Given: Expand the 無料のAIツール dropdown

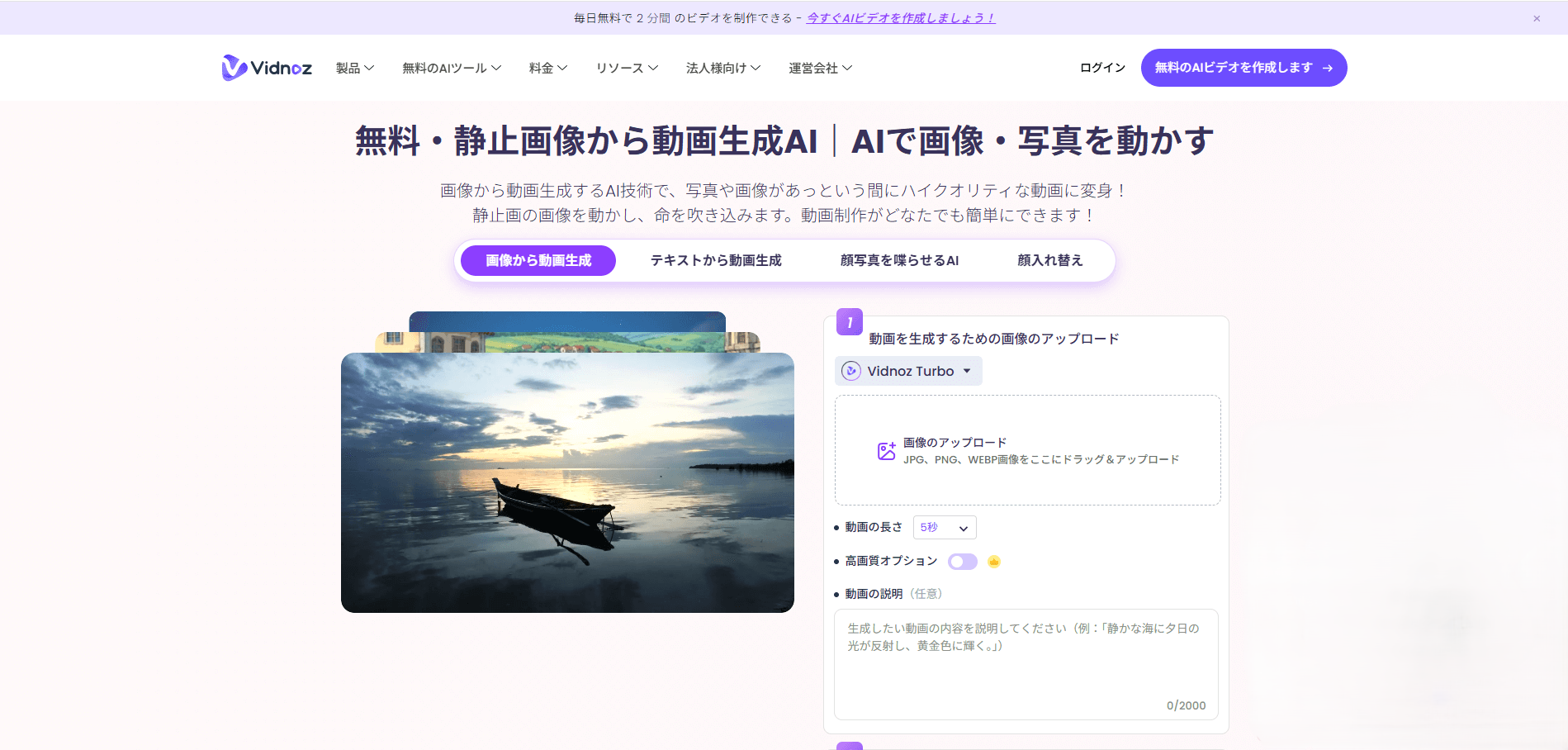Looking at the screenshot, I should [451, 68].
